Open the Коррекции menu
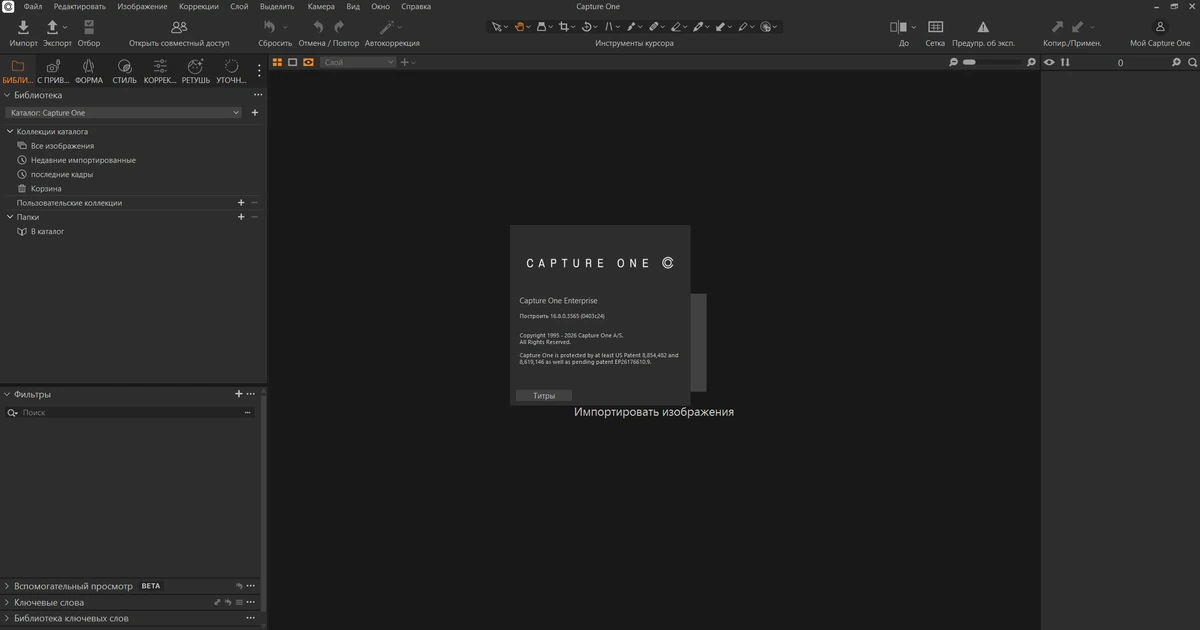Viewport: 1200px width, 630px height. coord(199,6)
